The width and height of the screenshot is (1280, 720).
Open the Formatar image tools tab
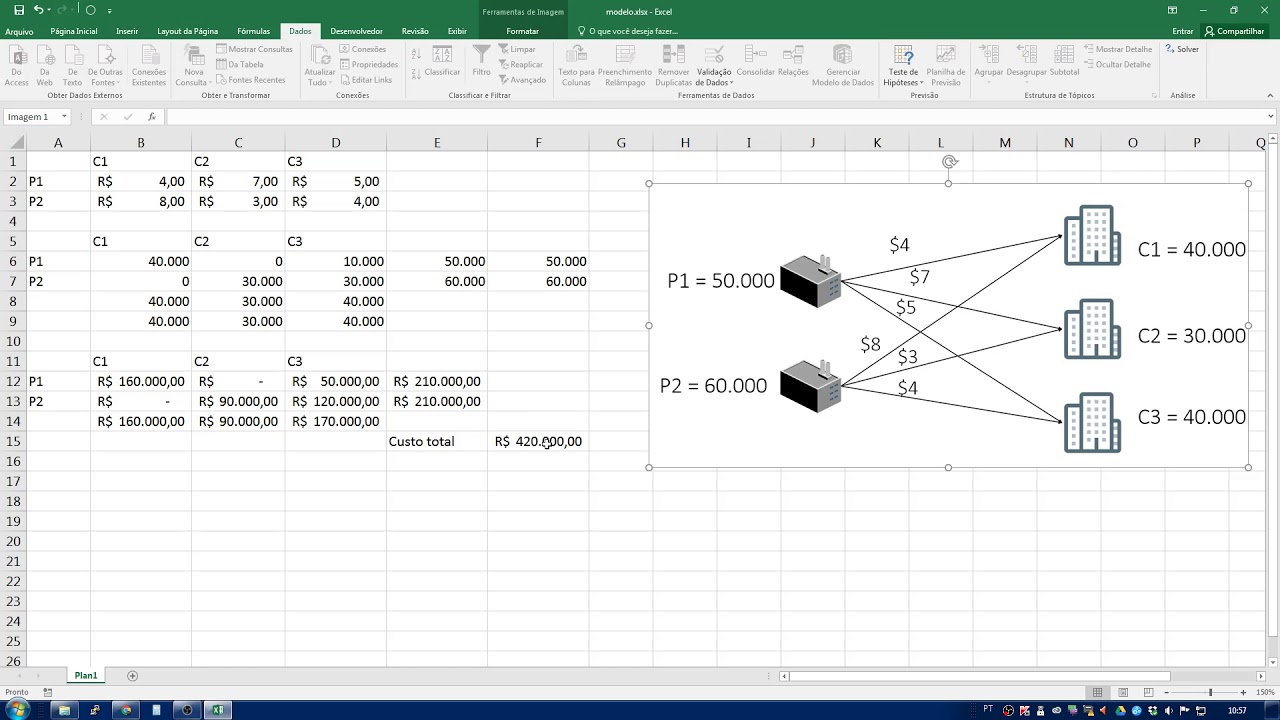tap(522, 31)
